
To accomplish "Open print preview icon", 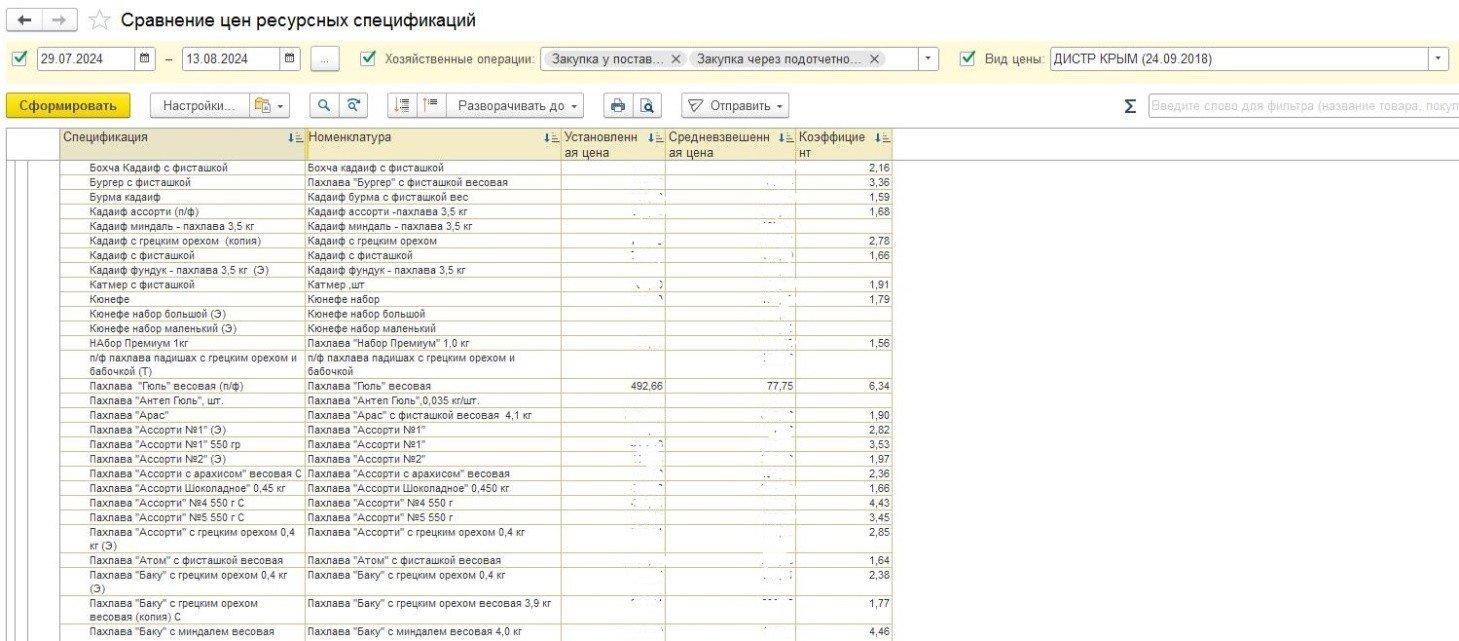I will [x=647, y=105].
